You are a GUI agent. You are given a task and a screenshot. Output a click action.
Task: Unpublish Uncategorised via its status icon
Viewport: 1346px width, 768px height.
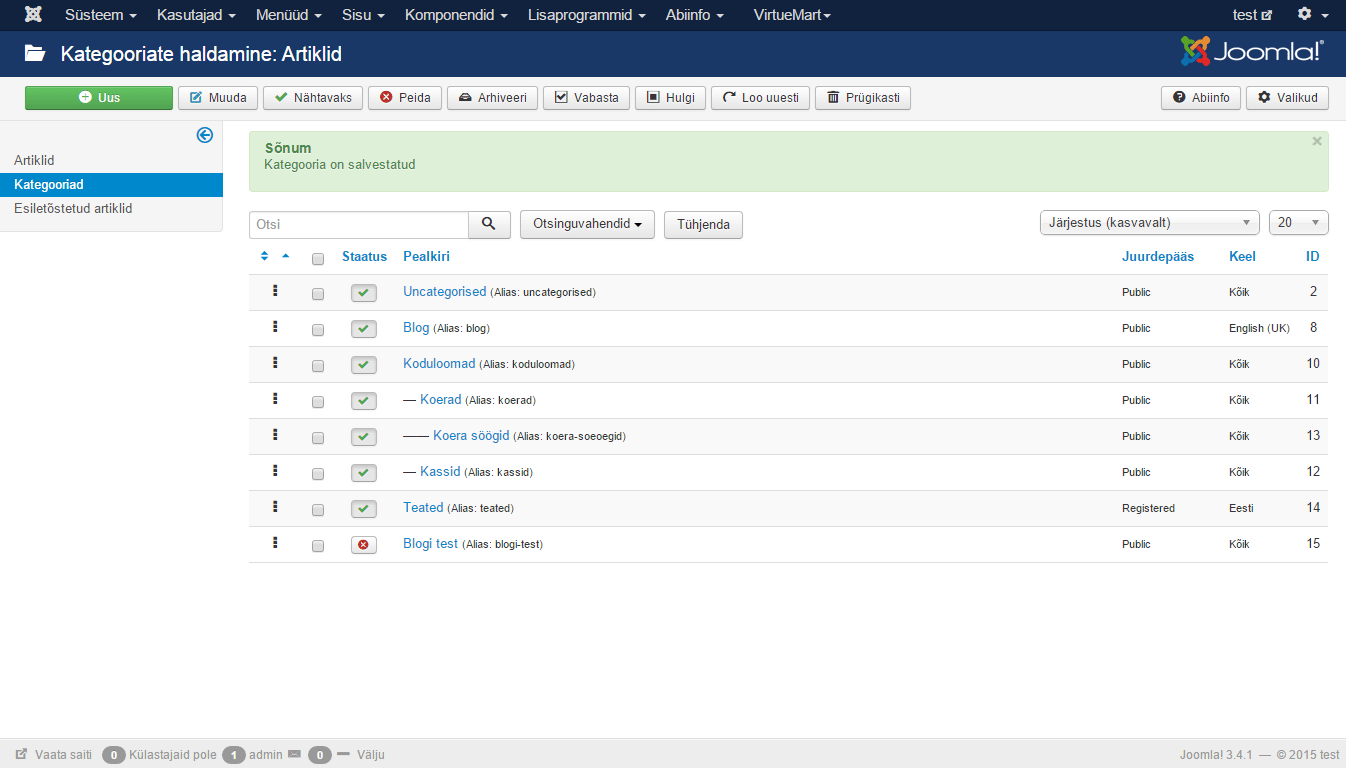(363, 293)
